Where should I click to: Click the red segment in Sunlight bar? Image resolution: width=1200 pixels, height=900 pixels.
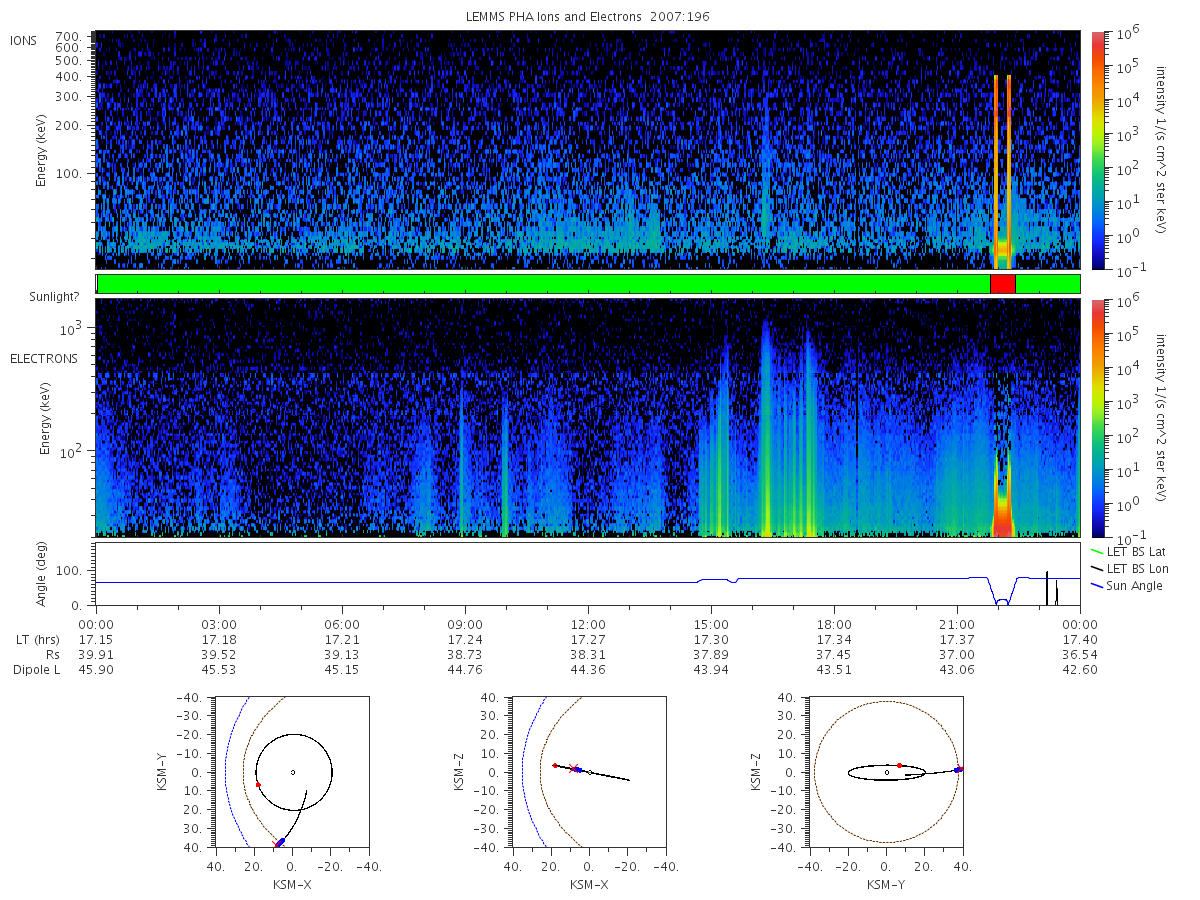click(x=1003, y=284)
